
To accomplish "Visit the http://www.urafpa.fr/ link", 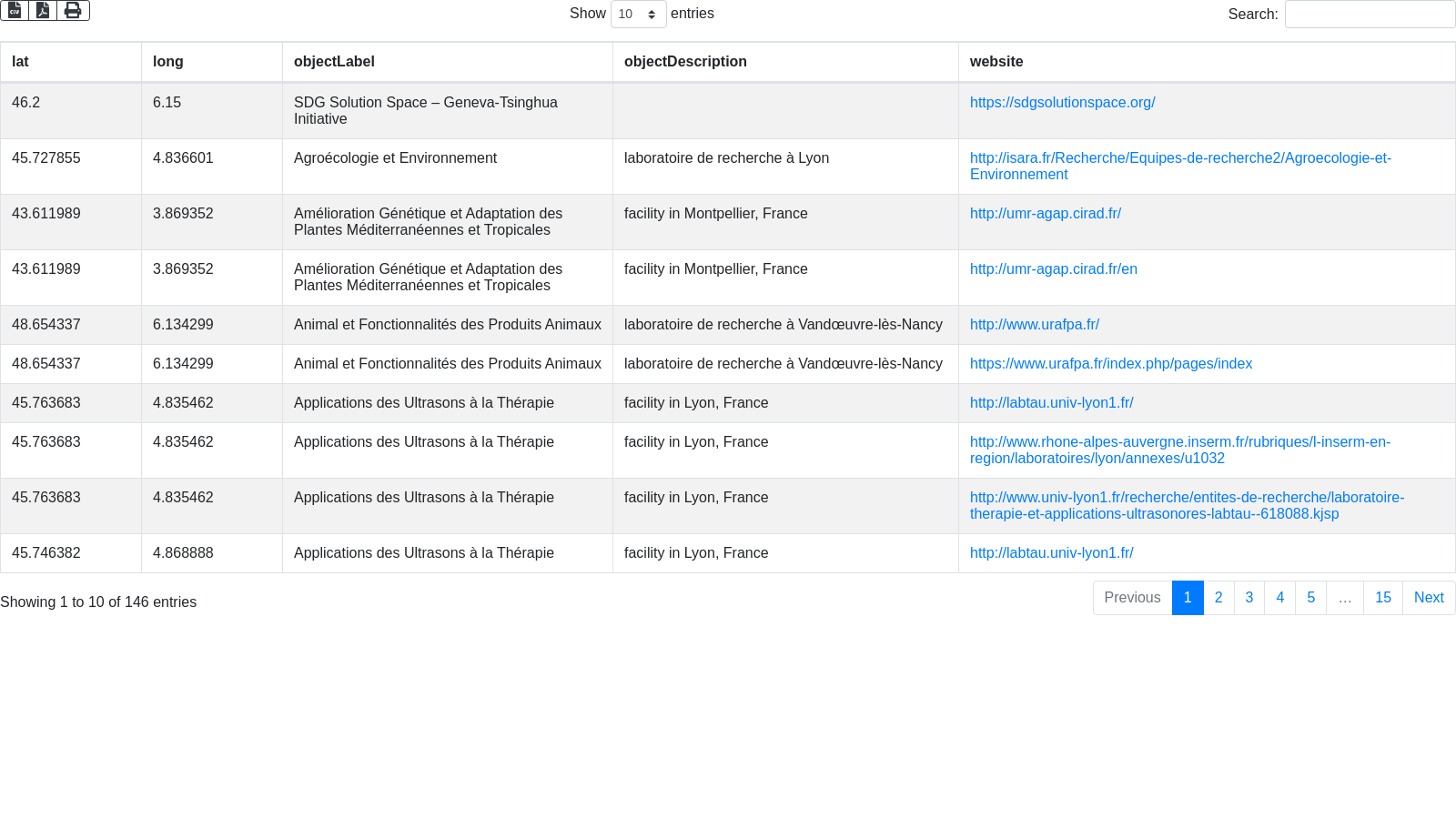I will 1034,325.
